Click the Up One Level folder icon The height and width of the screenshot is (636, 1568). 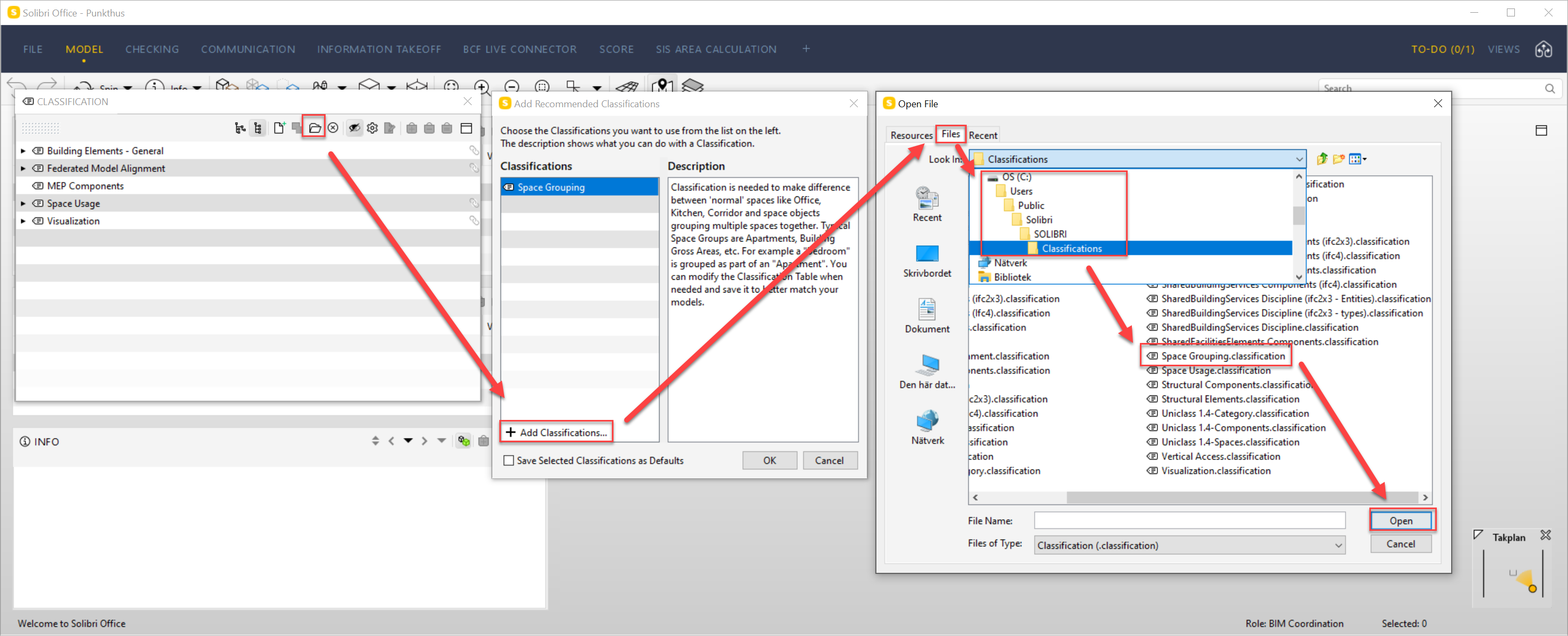(1322, 159)
